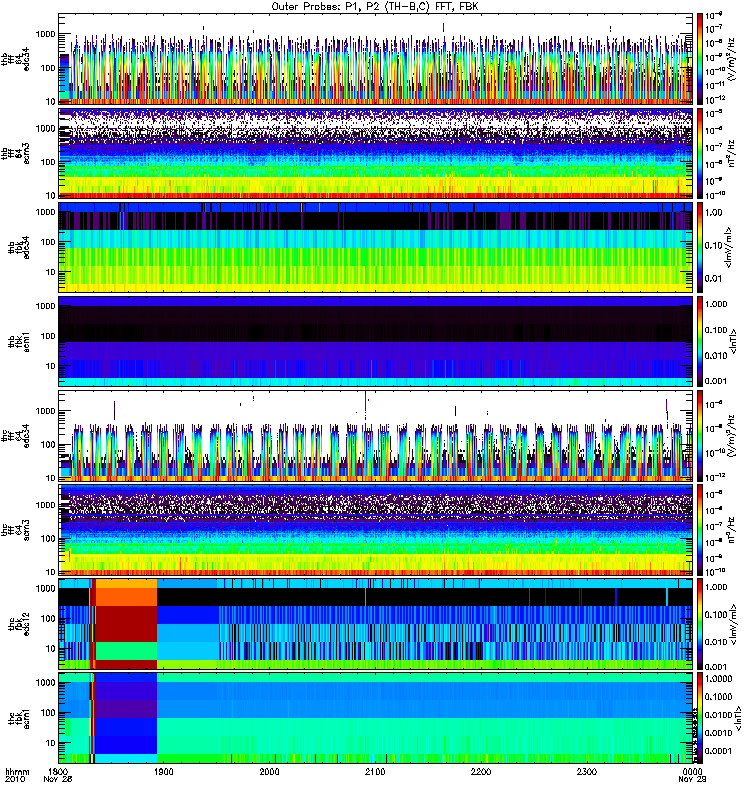Screen dimensions: 750x800
Task: Click the '<|nT|>' unit label of thb fbk scm1
Action: (x=735, y=341)
